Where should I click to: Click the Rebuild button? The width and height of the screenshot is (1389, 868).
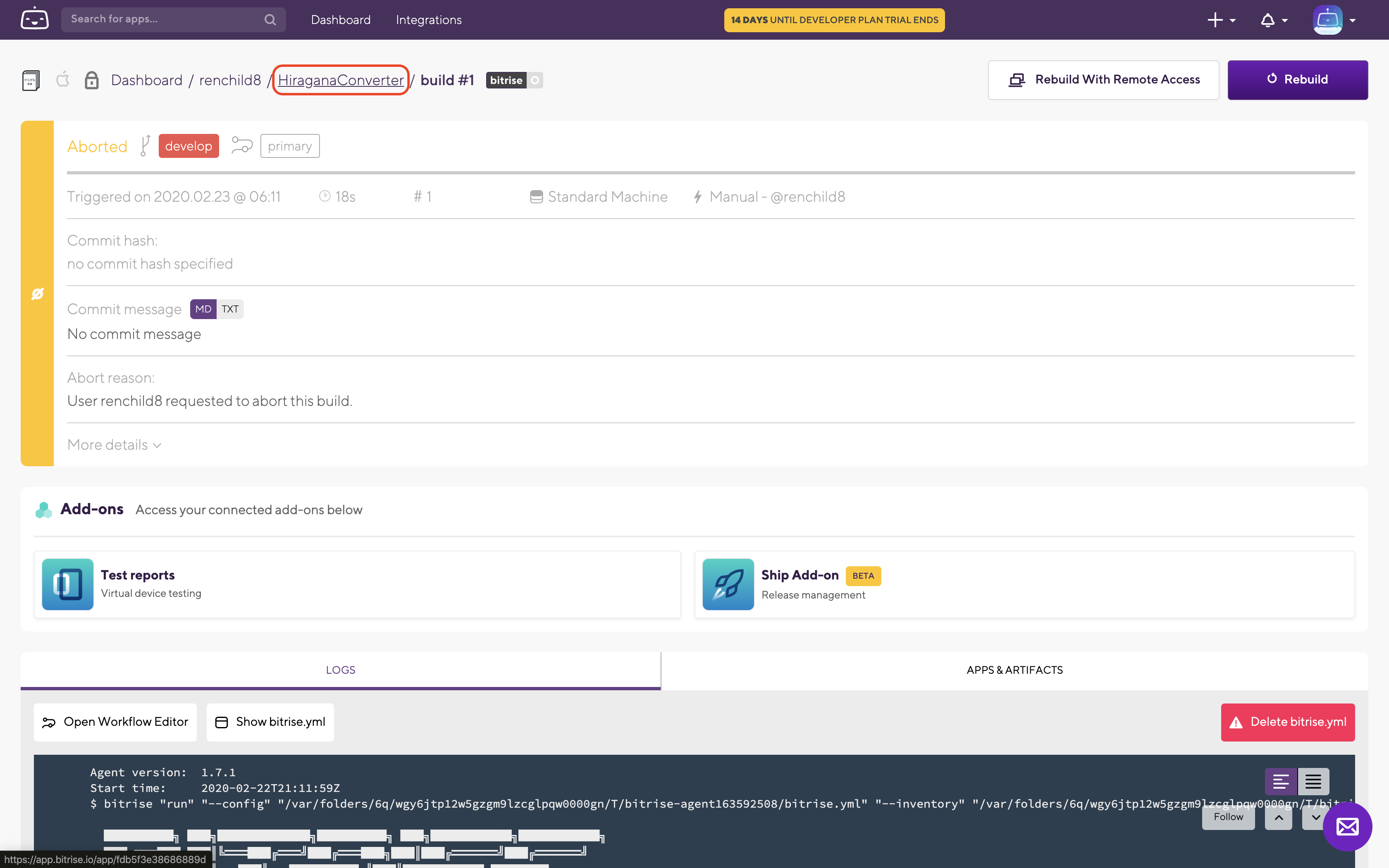1297,80
